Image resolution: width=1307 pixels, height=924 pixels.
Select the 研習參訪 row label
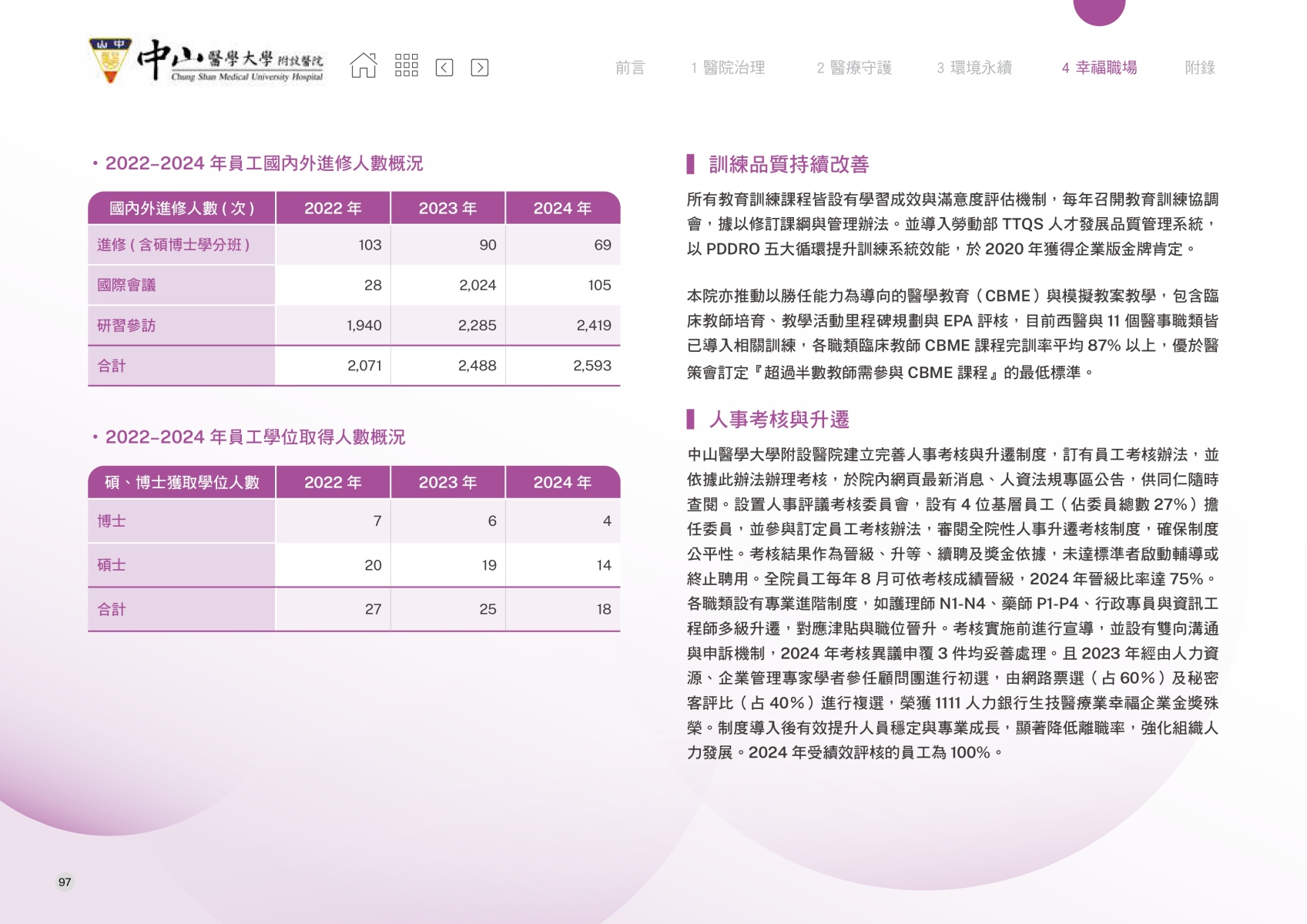pos(126,326)
